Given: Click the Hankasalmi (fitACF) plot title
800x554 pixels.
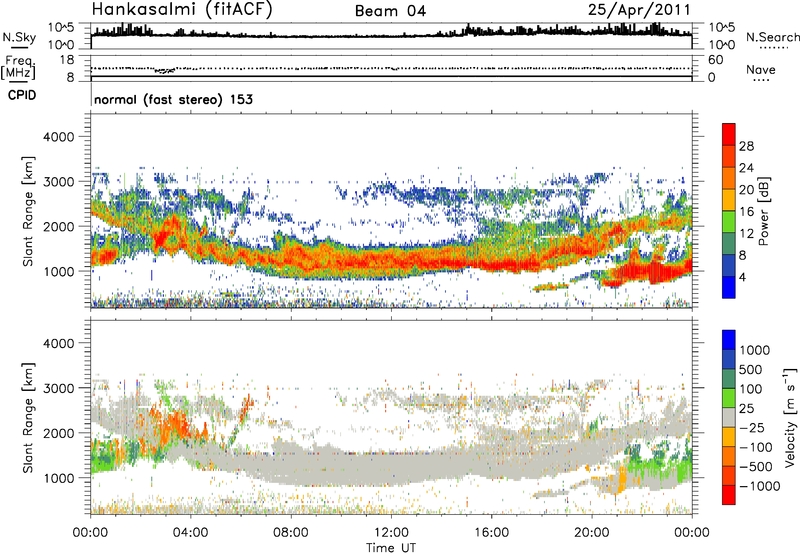Looking at the screenshot, I should pyautogui.click(x=182, y=9).
